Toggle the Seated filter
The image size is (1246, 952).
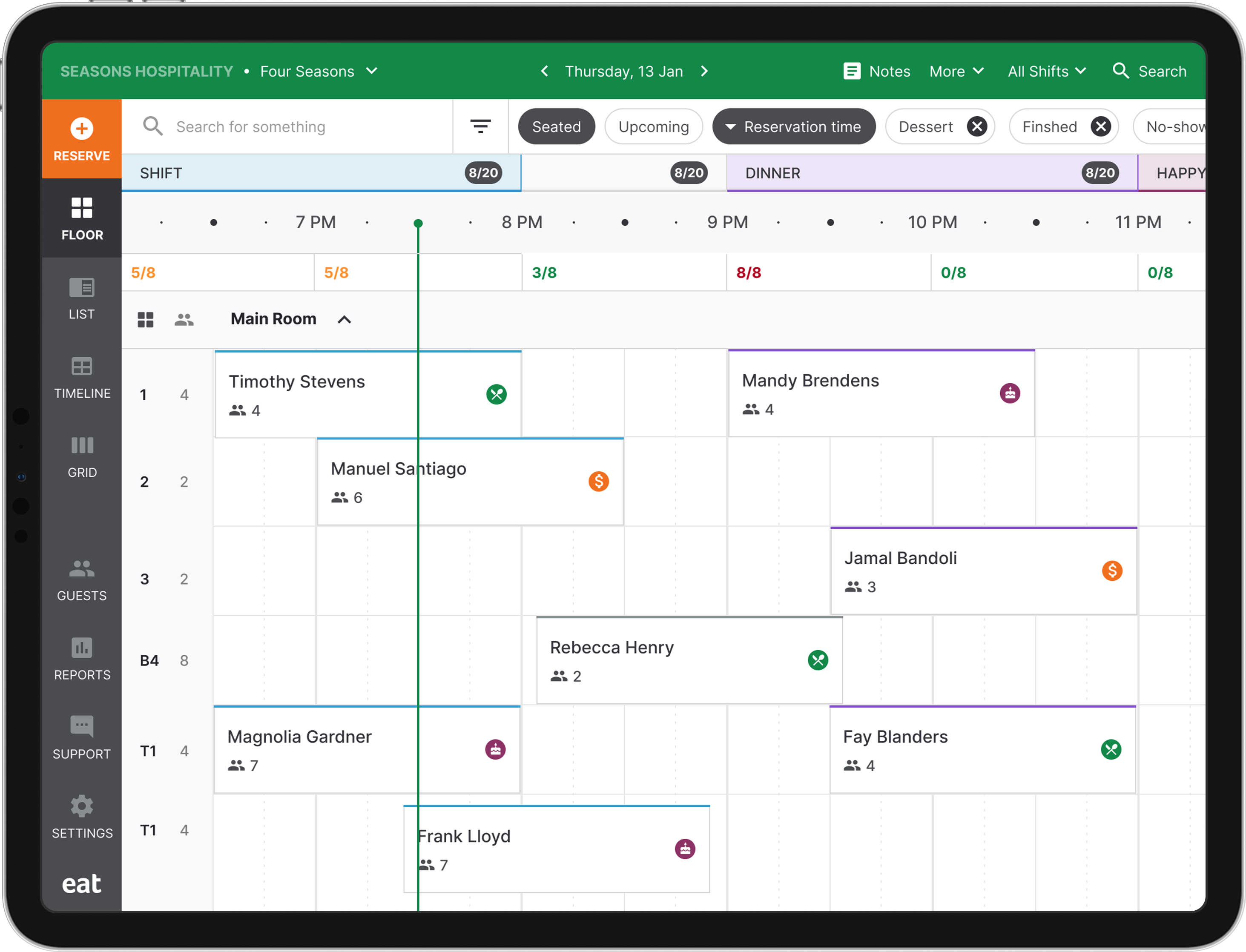pyautogui.click(x=557, y=126)
